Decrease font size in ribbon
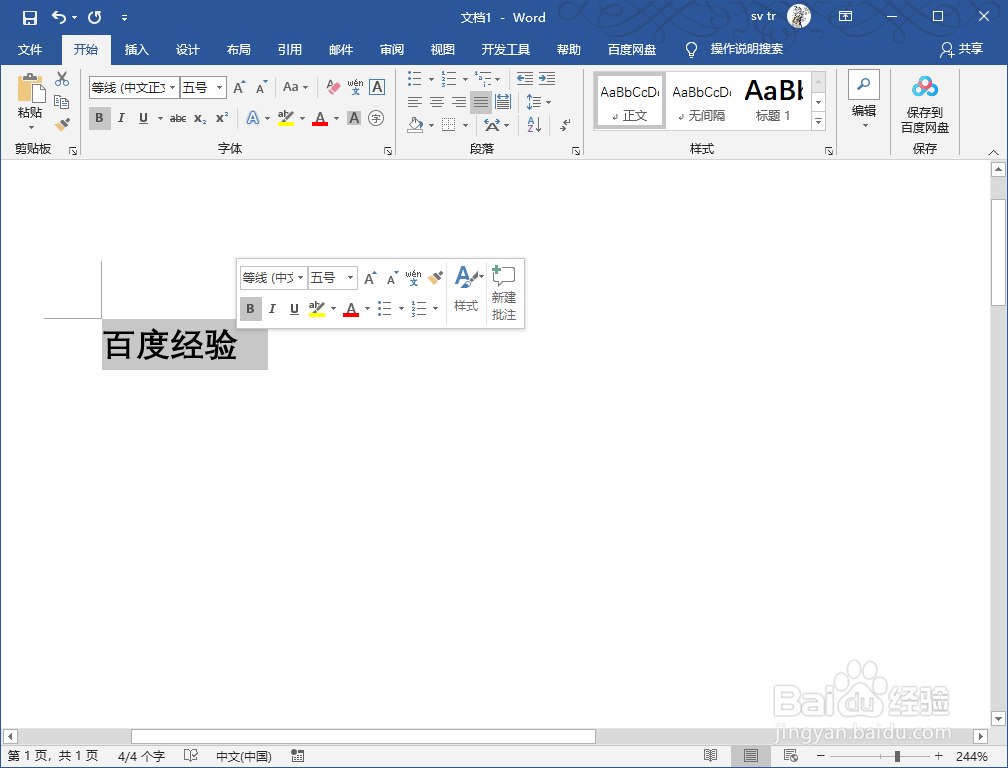1008x768 pixels. pyautogui.click(x=261, y=87)
